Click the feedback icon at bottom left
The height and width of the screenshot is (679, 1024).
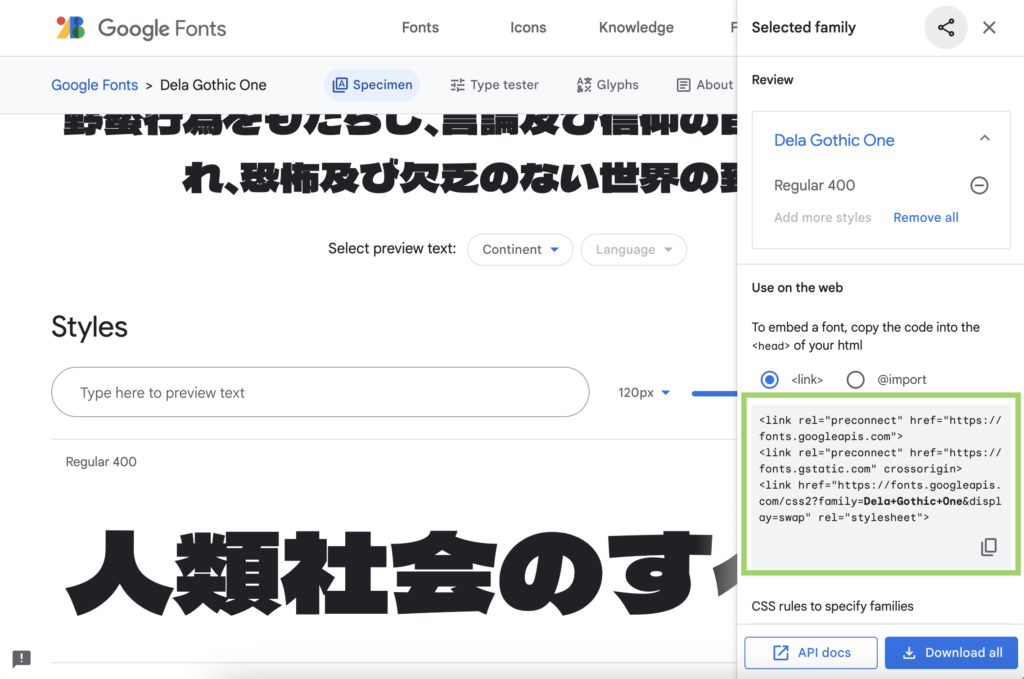tap(22, 658)
